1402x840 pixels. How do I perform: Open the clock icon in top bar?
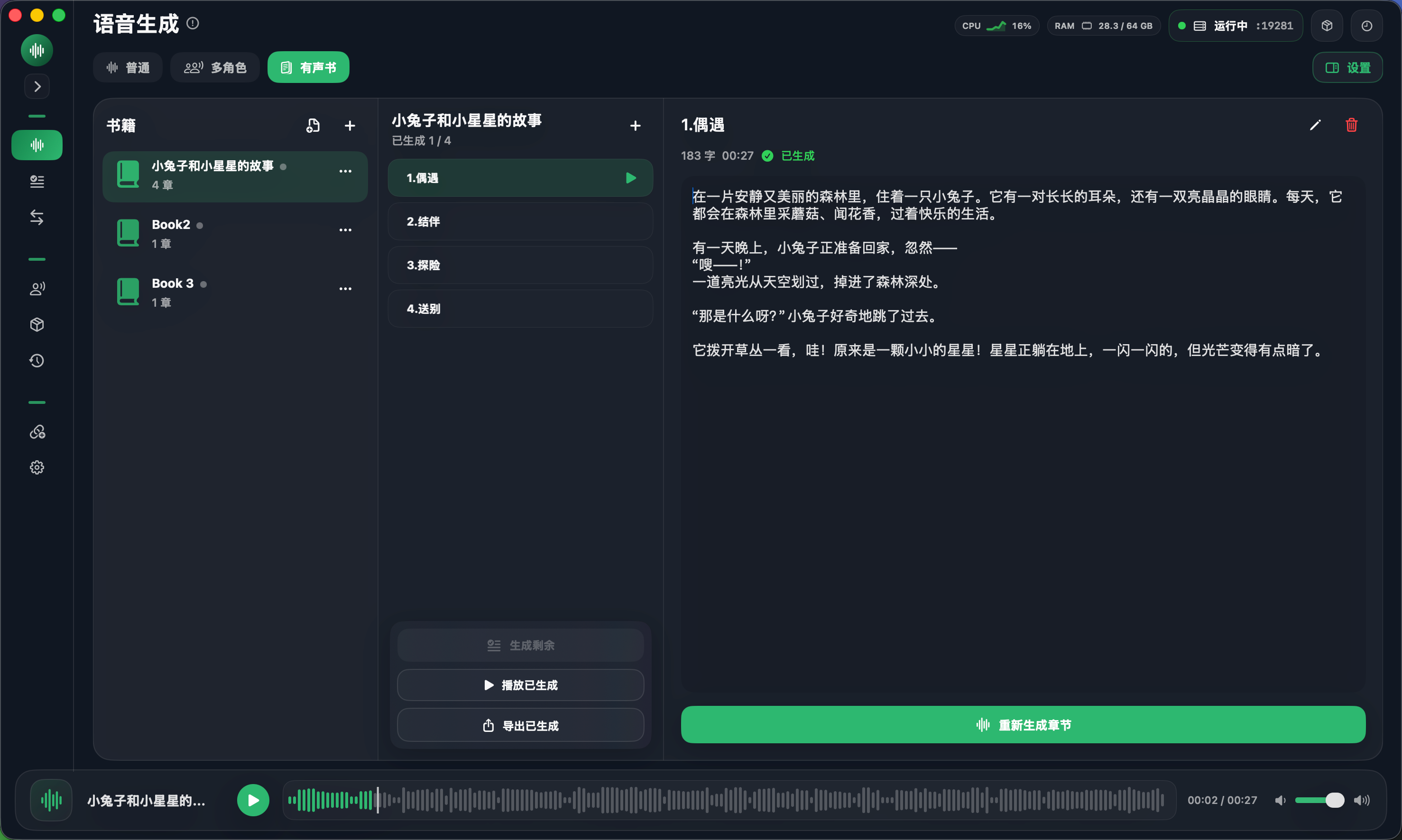(1367, 26)
